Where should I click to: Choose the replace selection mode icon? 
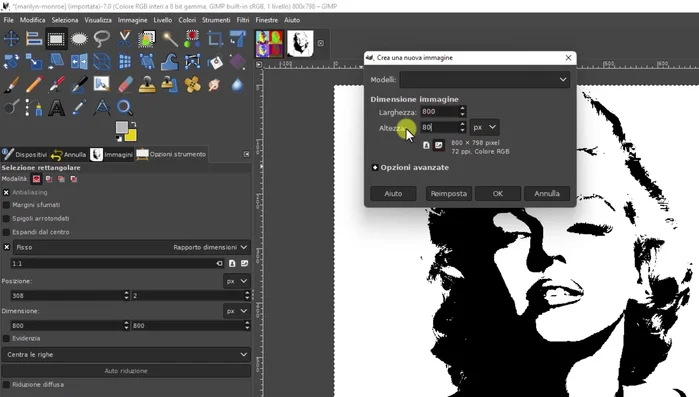pyautogui.click(x=36, y=179)
